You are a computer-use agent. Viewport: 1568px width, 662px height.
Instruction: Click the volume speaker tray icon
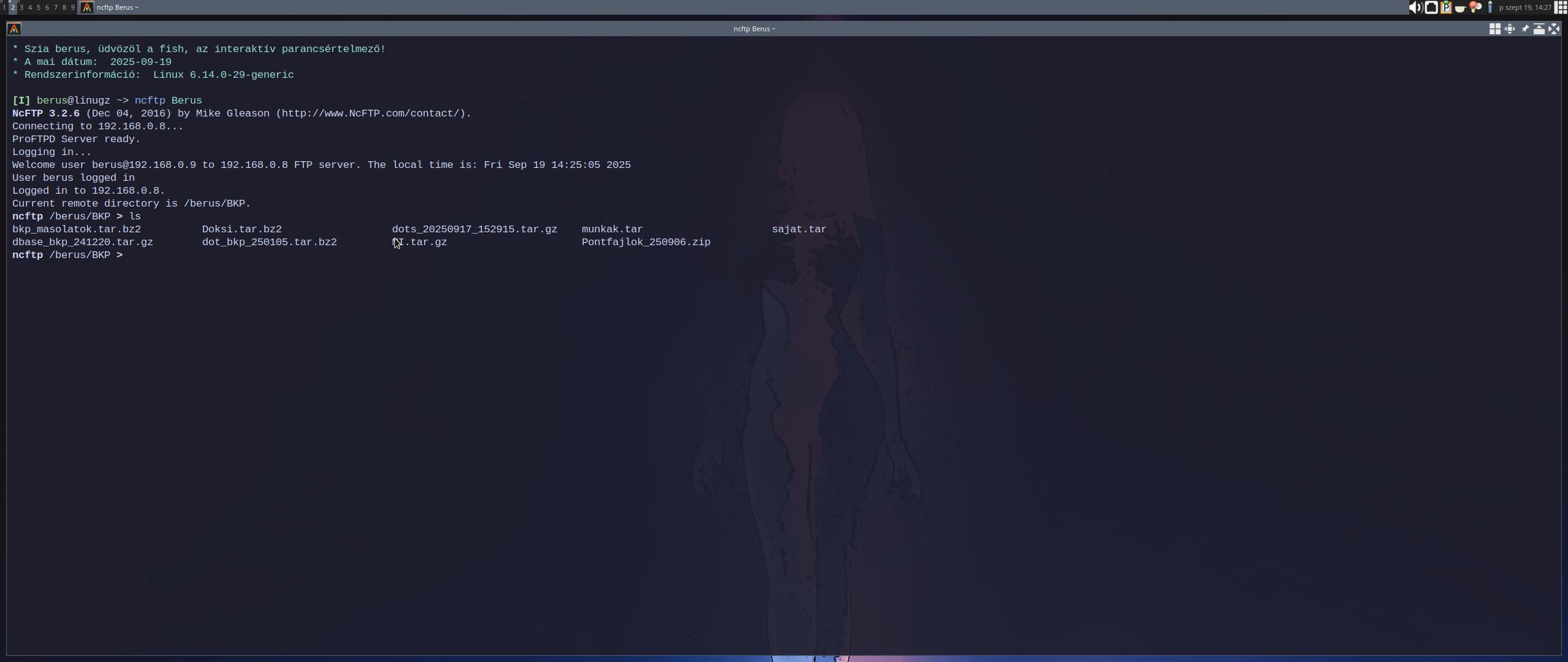click(x=1417, y=7)
